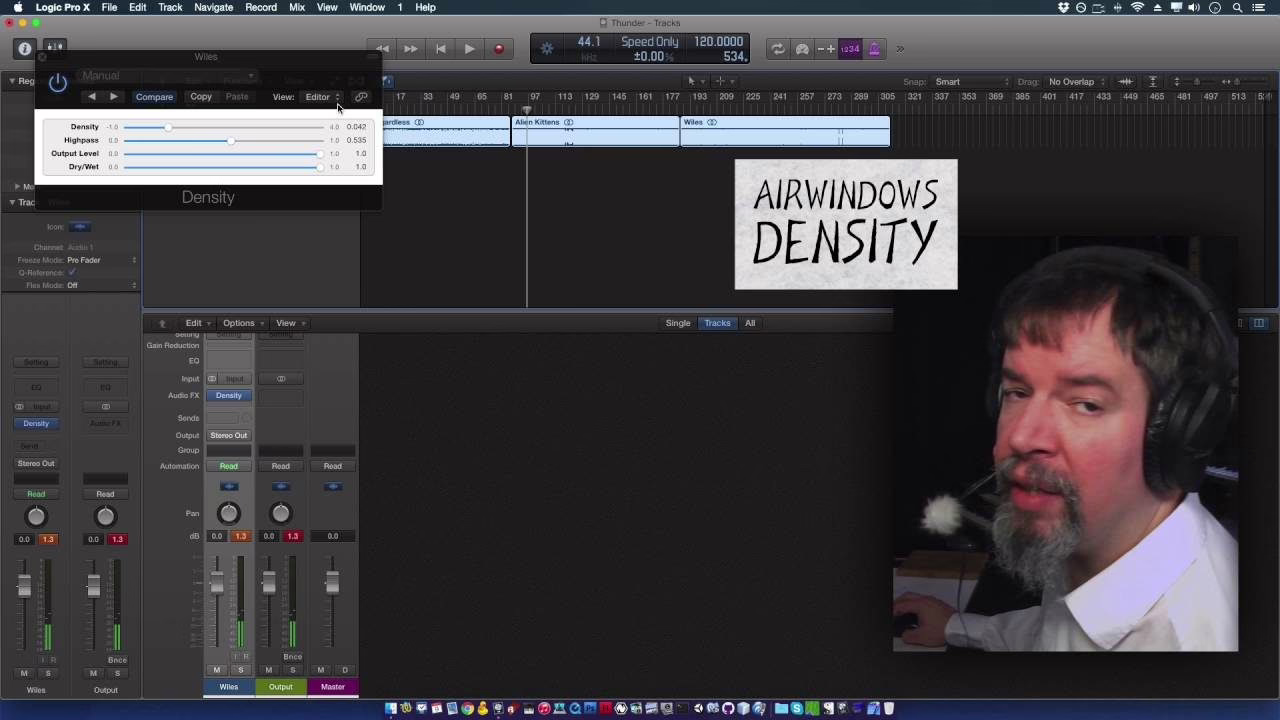The width and height of the screenshot is (1280, 720).
Task: Click Master channel D dim button
Action: (x=345, y=670)
